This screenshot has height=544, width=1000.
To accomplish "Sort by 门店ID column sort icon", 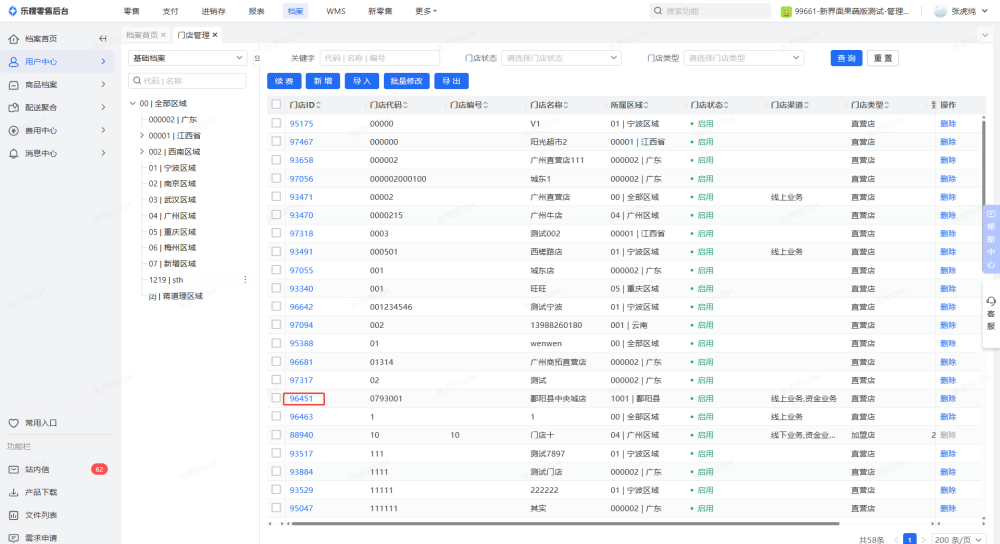I will point(321,105).
